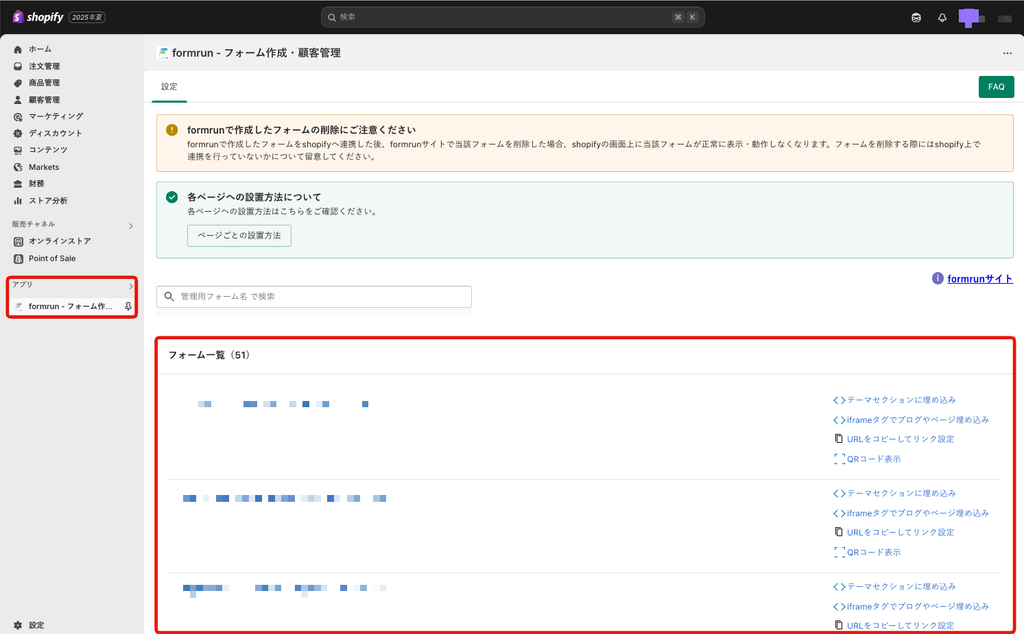The height and width of the screenshot is (634, 1024).
Task: Select the マーケティング sidebar icon
Action: 18,117
